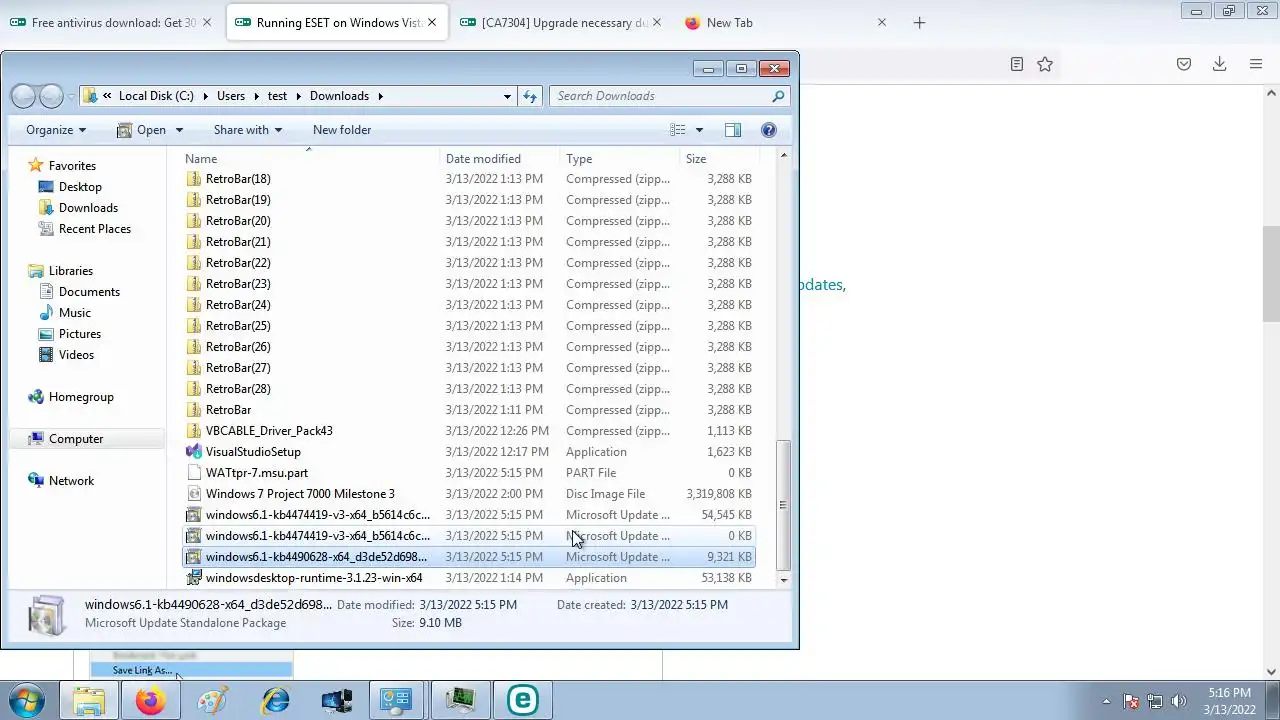Open the Share with dropdown

(247, 130)
